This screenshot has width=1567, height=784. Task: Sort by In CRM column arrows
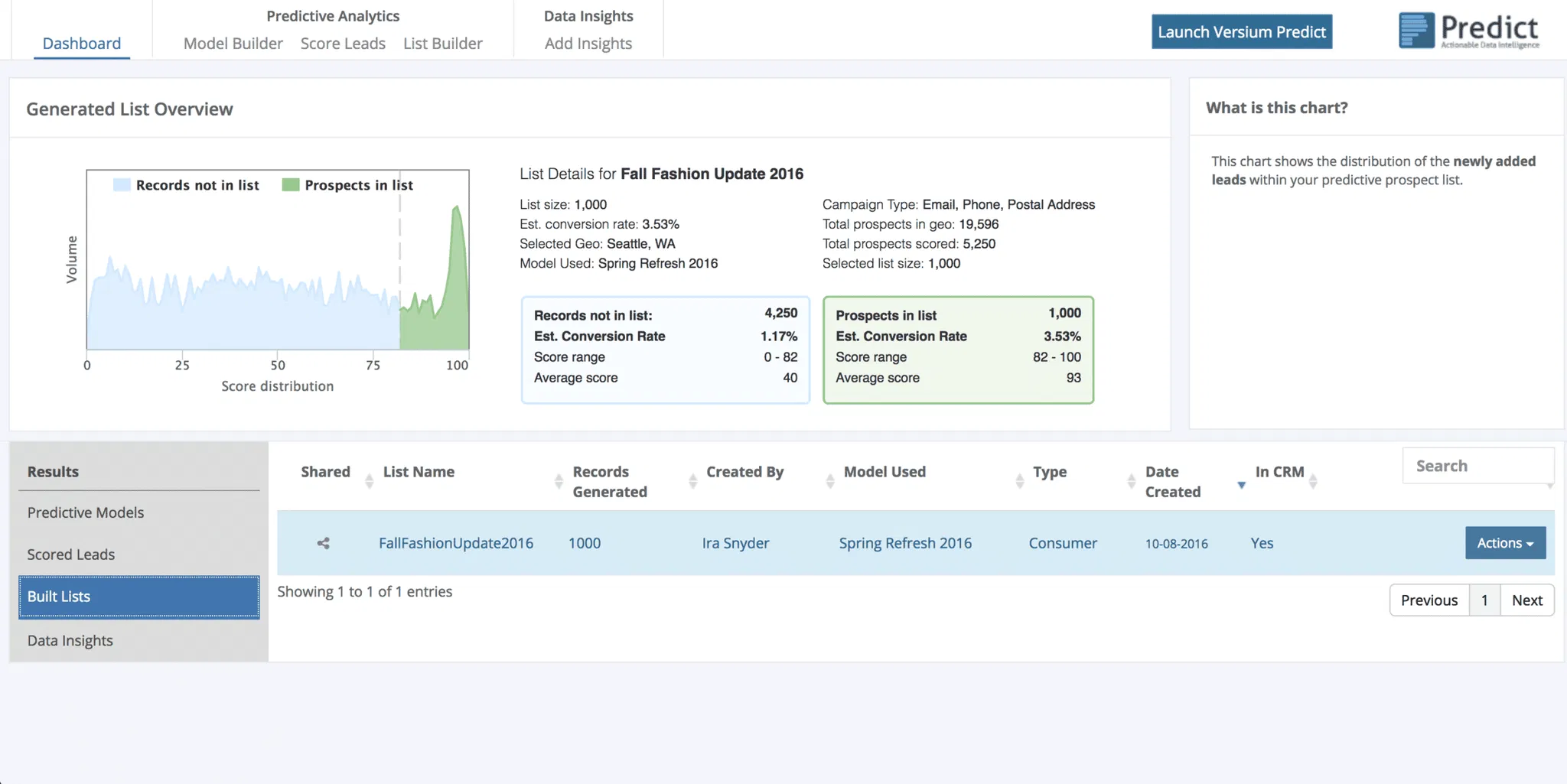coord(1313,481)
